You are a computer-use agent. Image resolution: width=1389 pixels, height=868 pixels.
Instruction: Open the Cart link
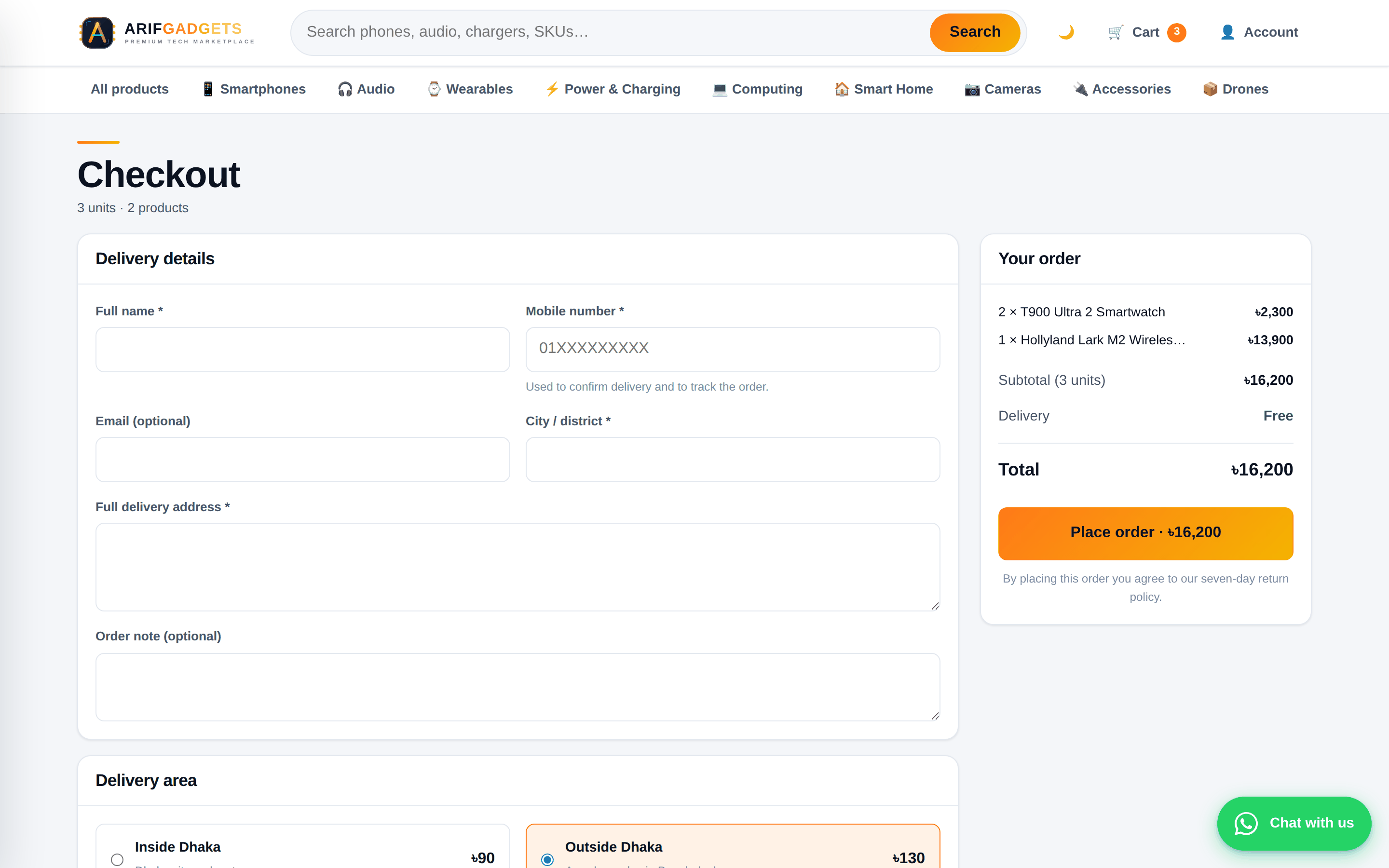click(x=1146, y=32)
